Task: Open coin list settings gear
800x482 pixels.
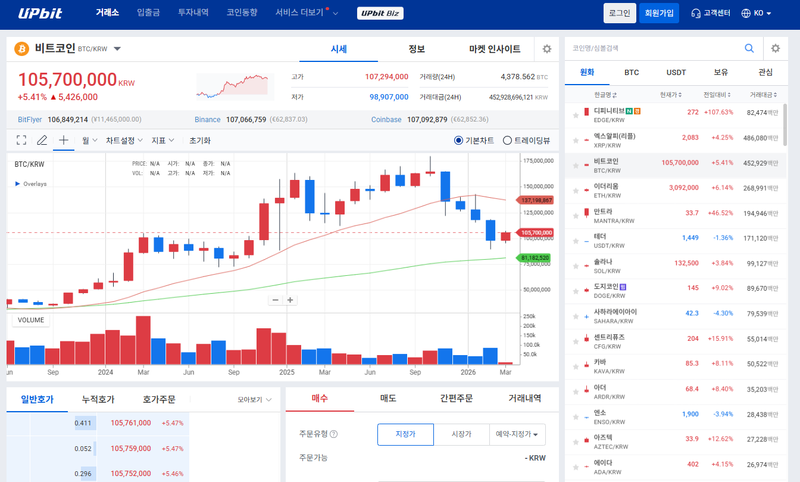Action: 775,48
